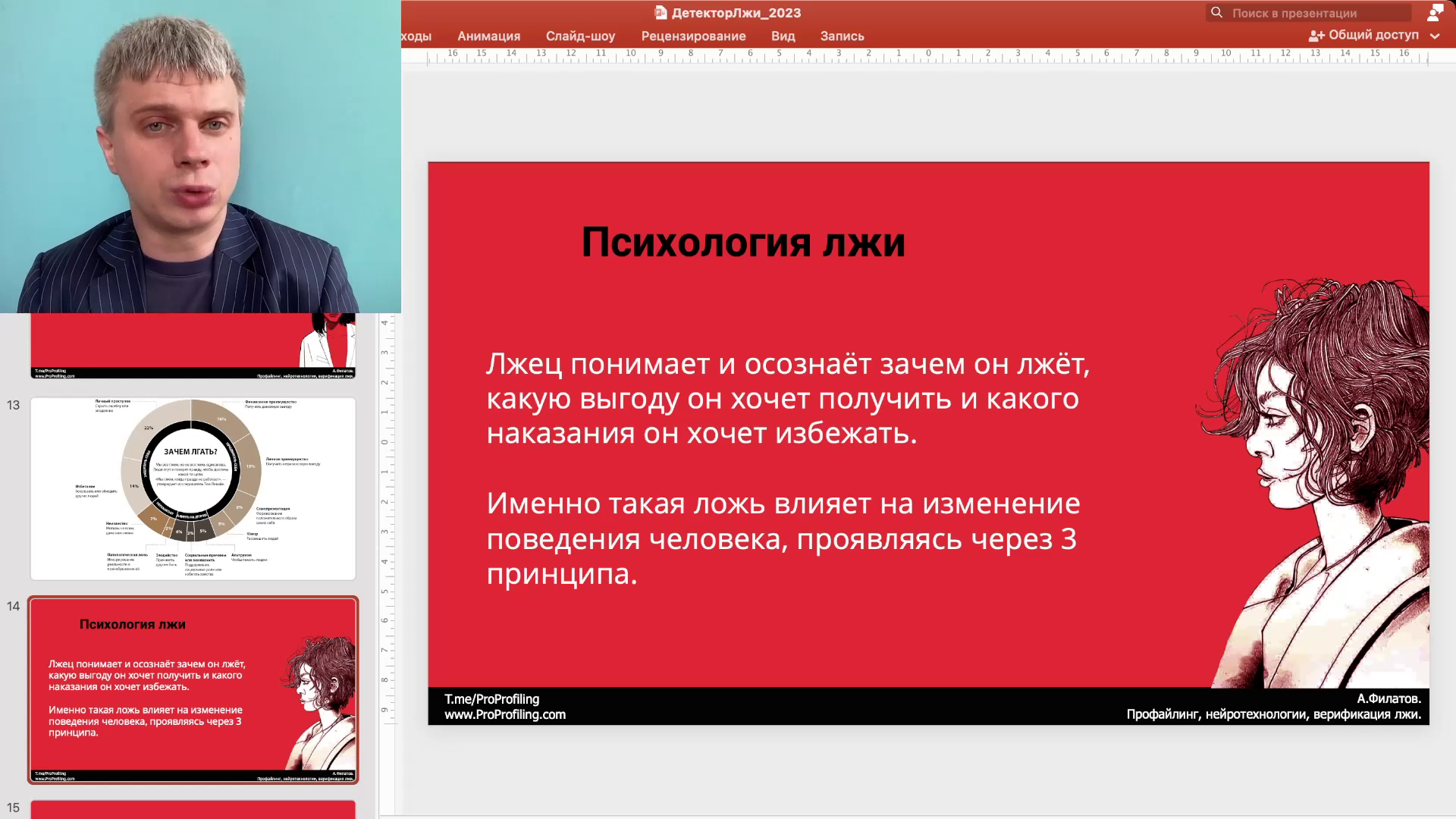Viewport: 1456px width, 819px height.
Task: Select slide 14 thumbnail Психология лжи
Action: click(193, 689)
